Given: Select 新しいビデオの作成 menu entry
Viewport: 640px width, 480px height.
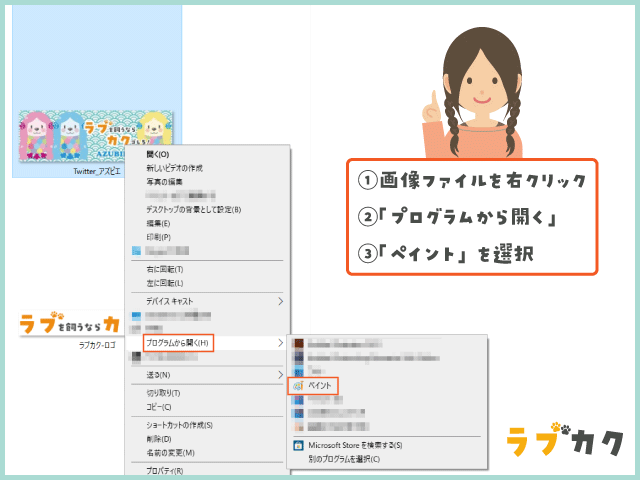Looking at the screenshot, I should (174, 168).
